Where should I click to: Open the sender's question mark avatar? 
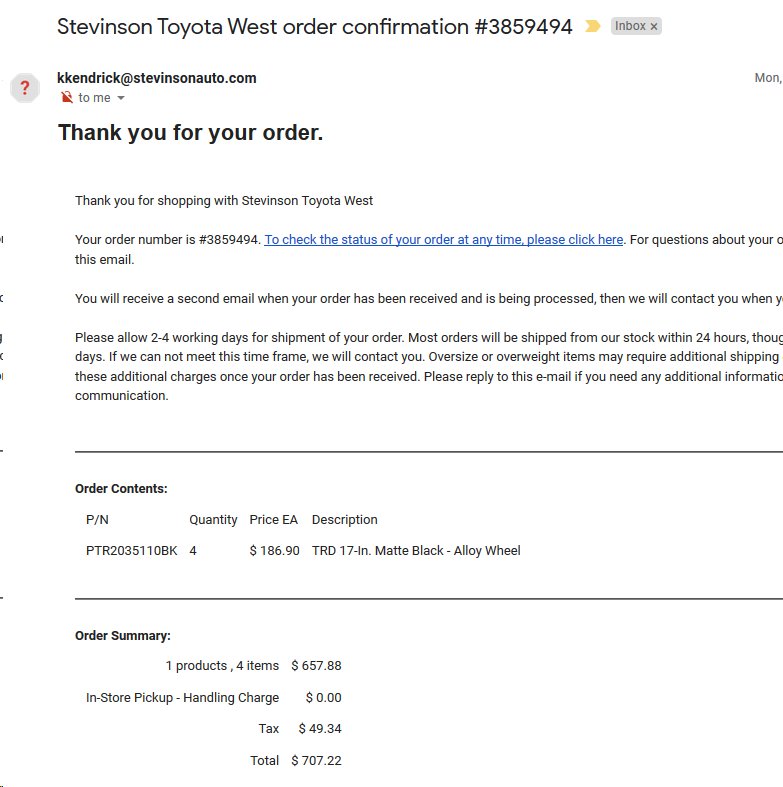coord(25,88)
